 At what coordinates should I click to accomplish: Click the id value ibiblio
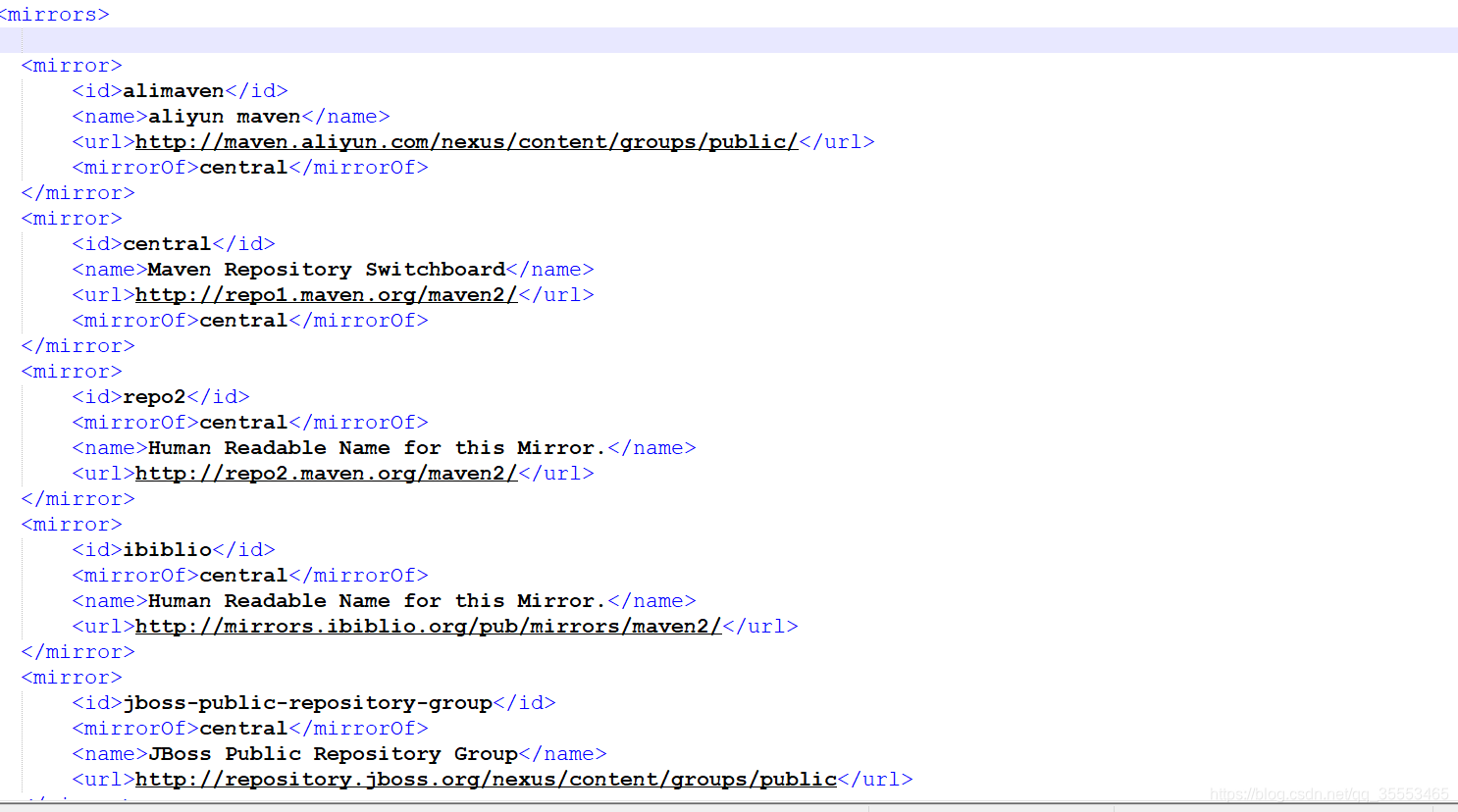pyautogui.click(x=167, y=550)
